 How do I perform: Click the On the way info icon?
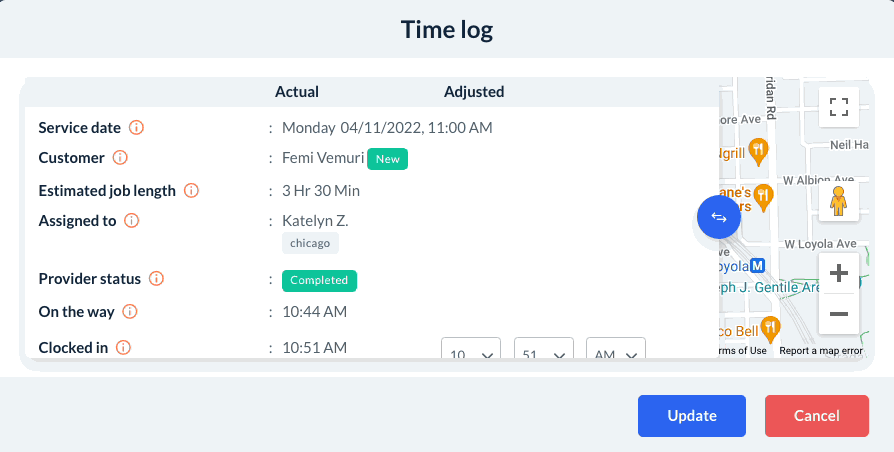[130, 312]
